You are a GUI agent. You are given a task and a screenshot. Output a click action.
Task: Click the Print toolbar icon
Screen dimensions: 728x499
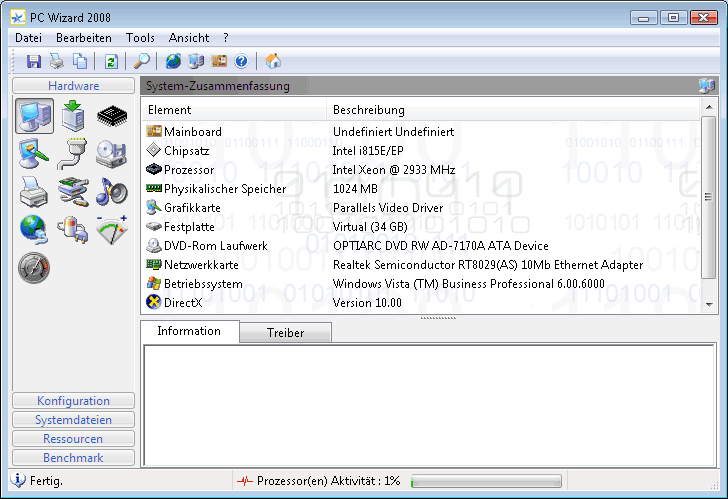pyautogui.click(x=57, y=61)
